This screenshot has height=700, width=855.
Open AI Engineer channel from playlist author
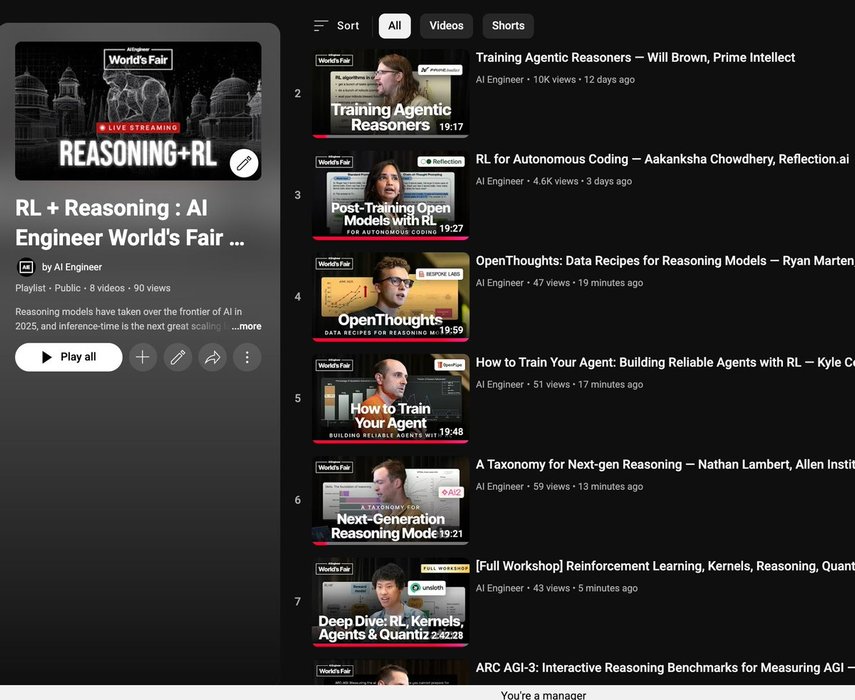pyautogui.click(x=72, y=267)
